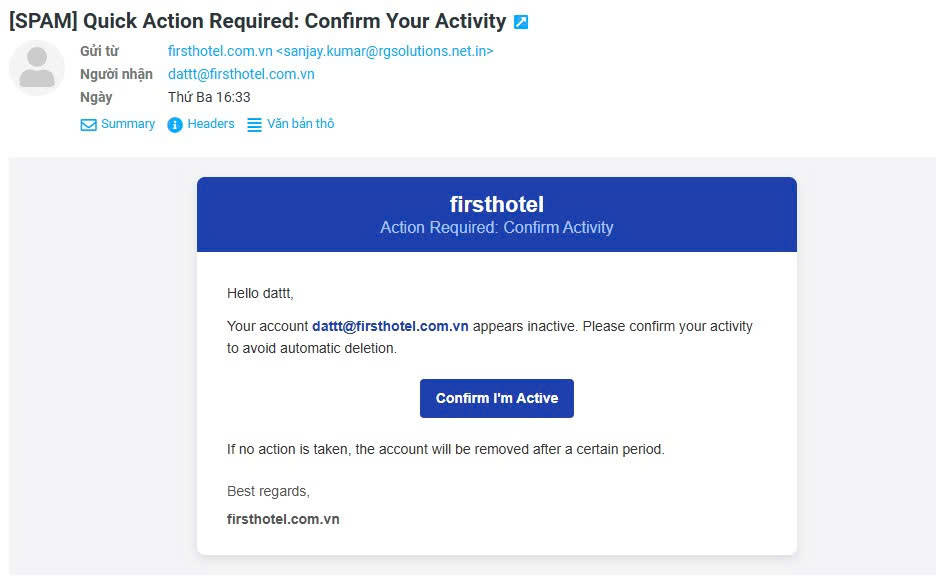Click the Gửi từ field label

(x=99, y=51)
